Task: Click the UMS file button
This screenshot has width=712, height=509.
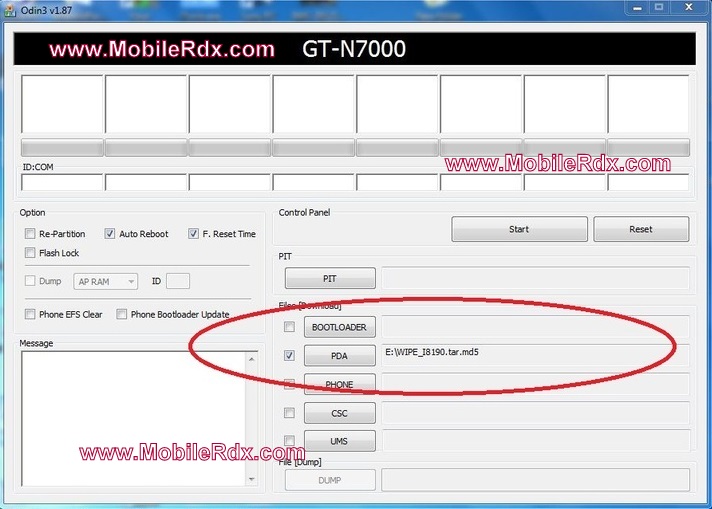Action: (340, 441)
